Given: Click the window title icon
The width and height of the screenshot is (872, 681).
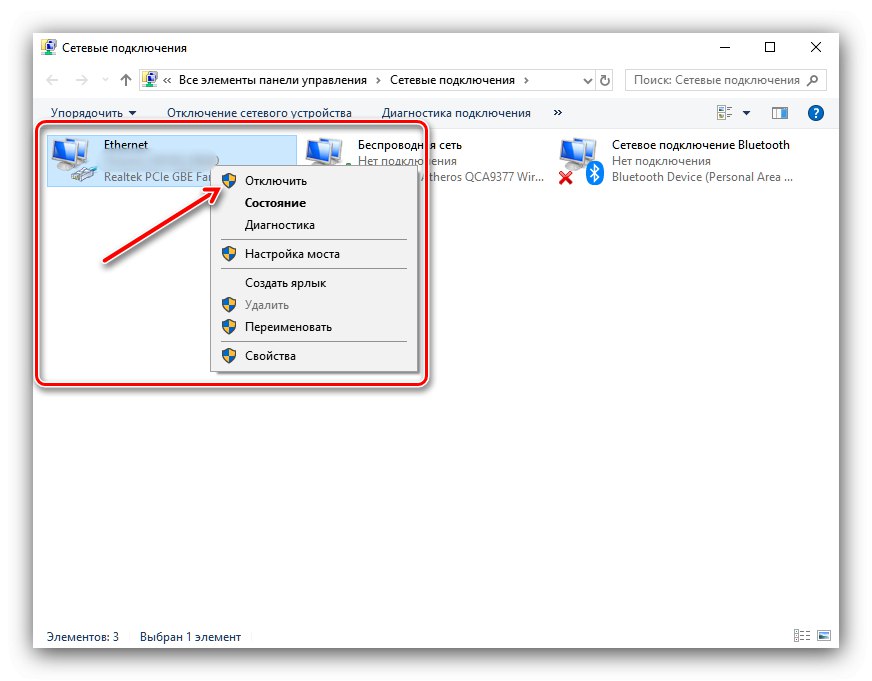Looking at the screenshot, I should 49,47.
